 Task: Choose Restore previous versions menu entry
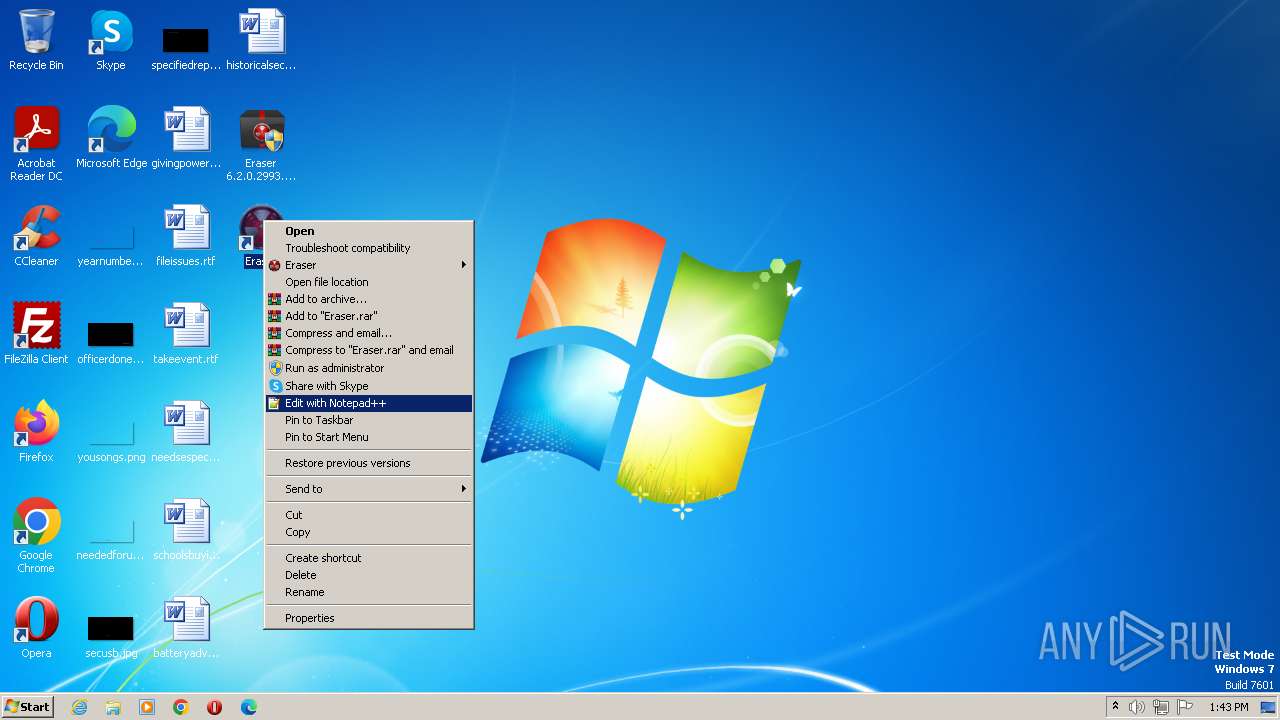pos(369,463)
